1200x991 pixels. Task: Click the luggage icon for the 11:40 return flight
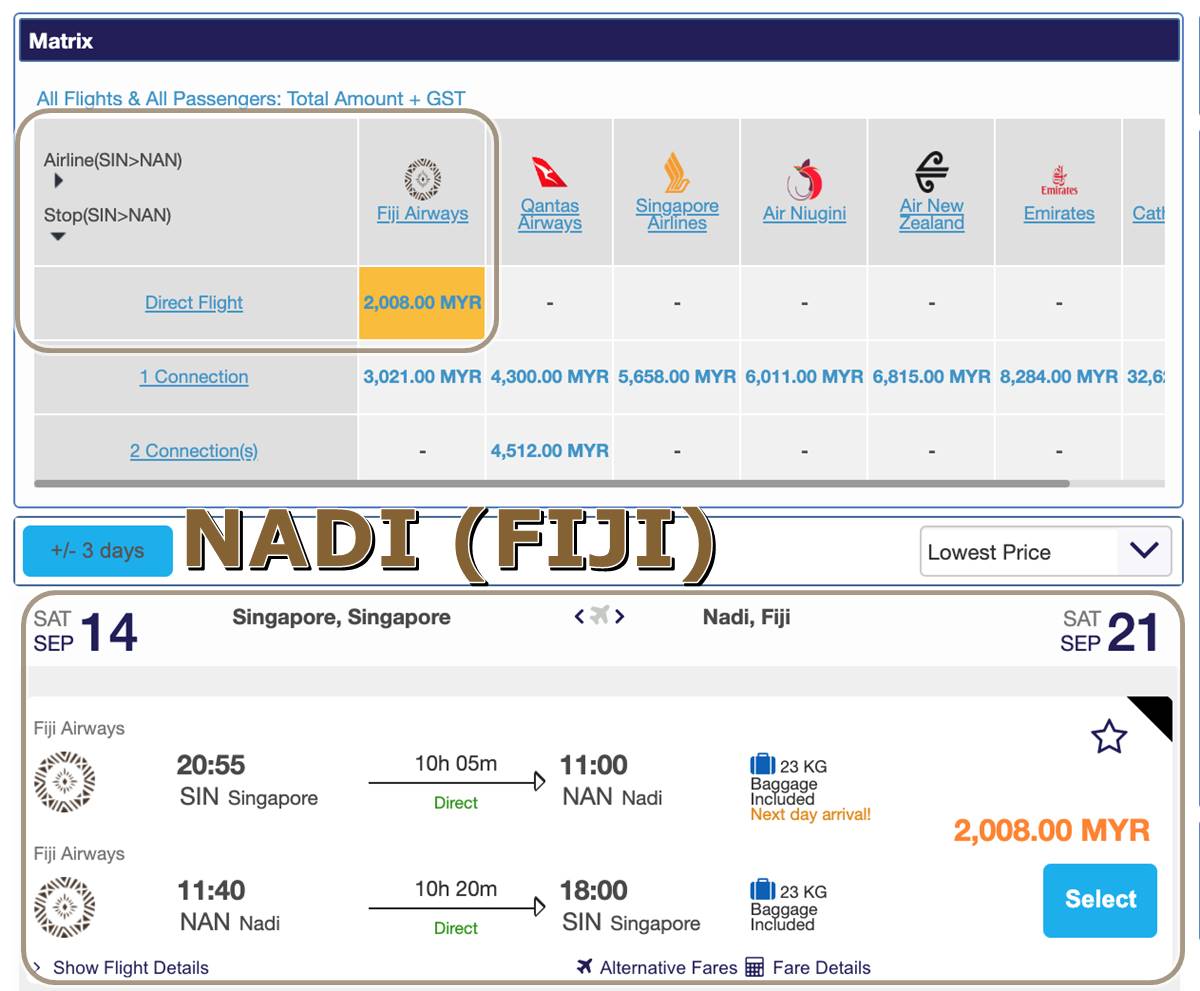tap(763, 889)
